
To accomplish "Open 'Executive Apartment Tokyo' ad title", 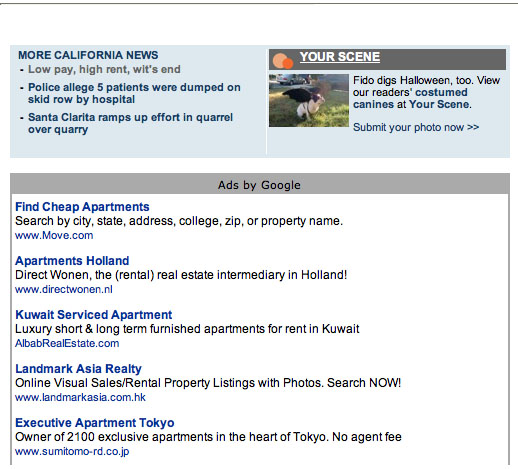I will pos(95,423).
